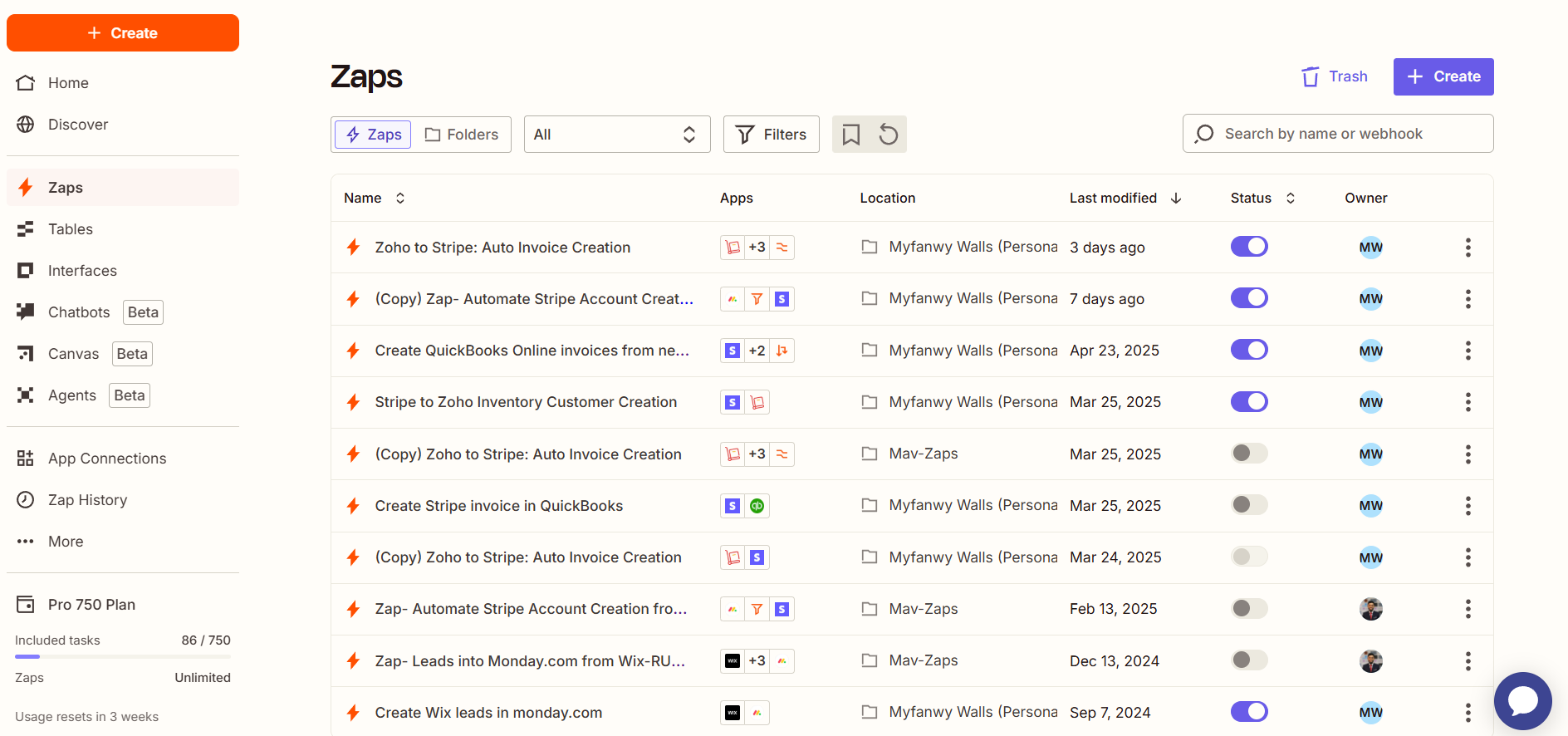Click the Pro 750 Plan card icon
Screen dimensions: 1568x736
tap(26, 605)
